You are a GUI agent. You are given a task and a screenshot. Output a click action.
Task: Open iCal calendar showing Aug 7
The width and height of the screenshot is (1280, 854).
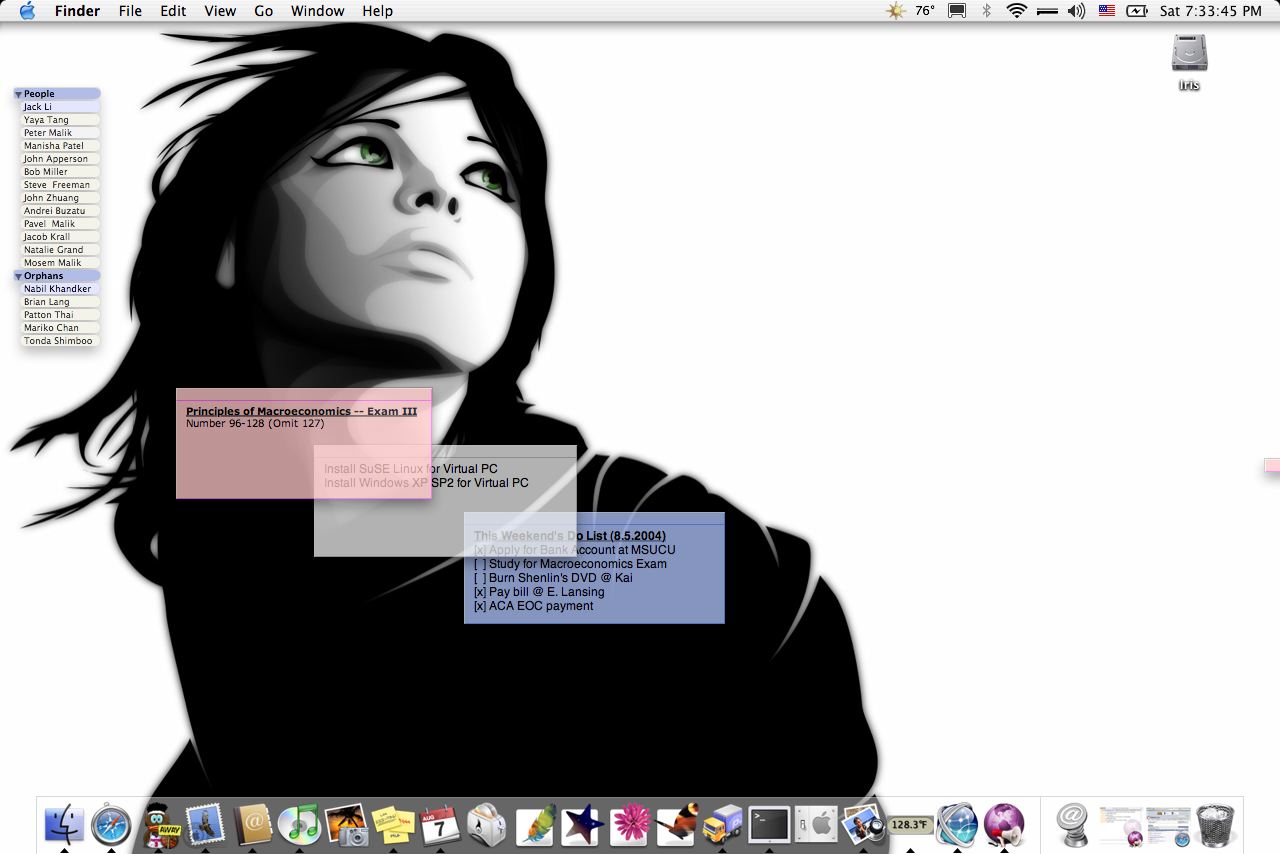pyautogui.click(x=440, y=825)
